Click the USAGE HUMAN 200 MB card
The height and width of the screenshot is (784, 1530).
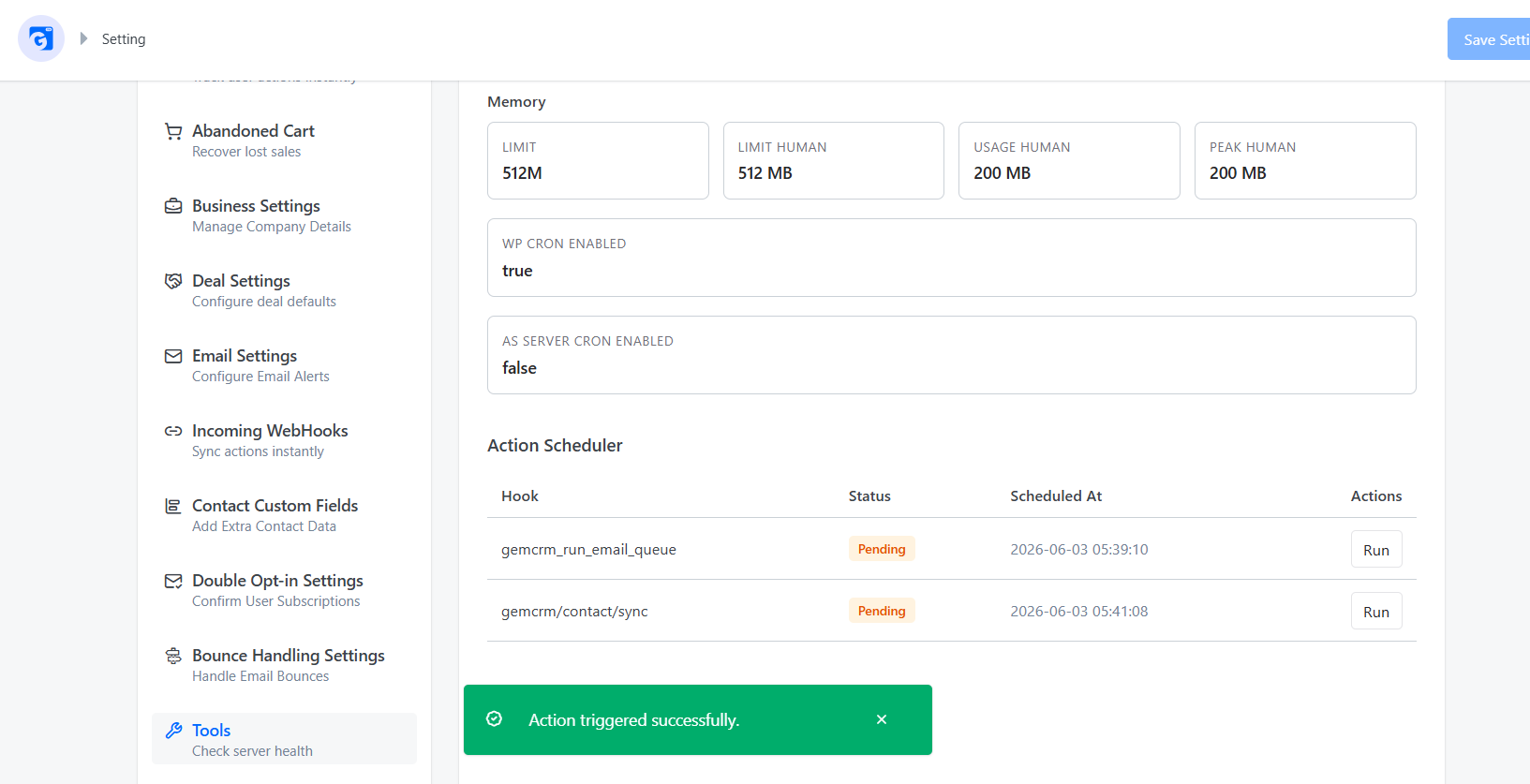1069,160
